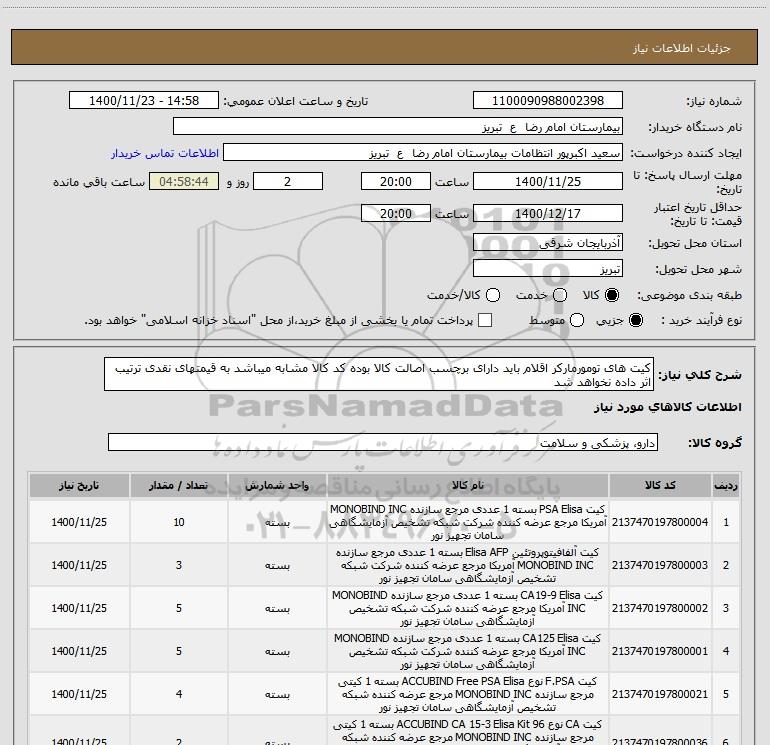
Task: Click the CA125 Elisa kit name in row 4
Action: pos(468,651)
